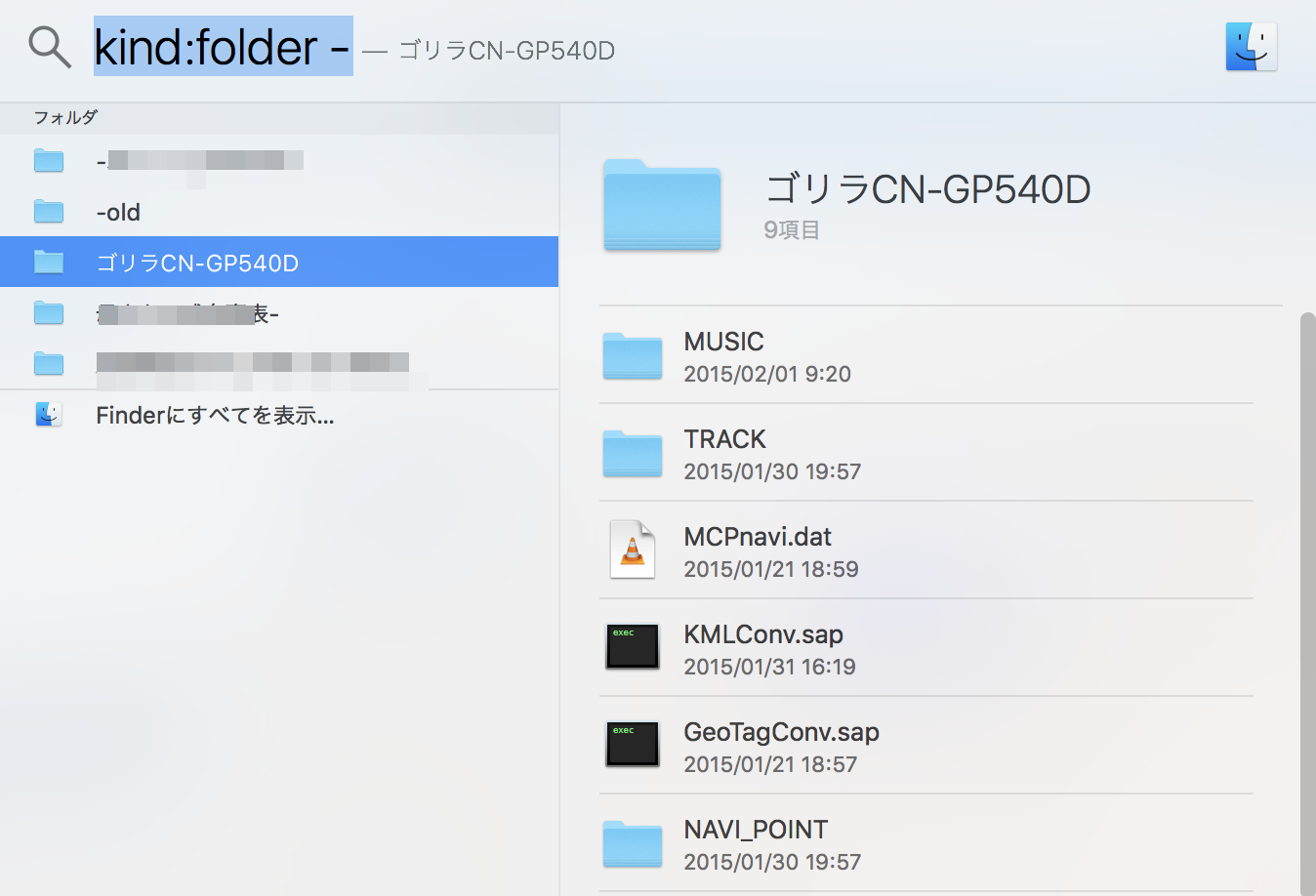The image size is (1316, 896).
Task: Click the preview pane vertical scrollbar
Action: (1308, 603)
